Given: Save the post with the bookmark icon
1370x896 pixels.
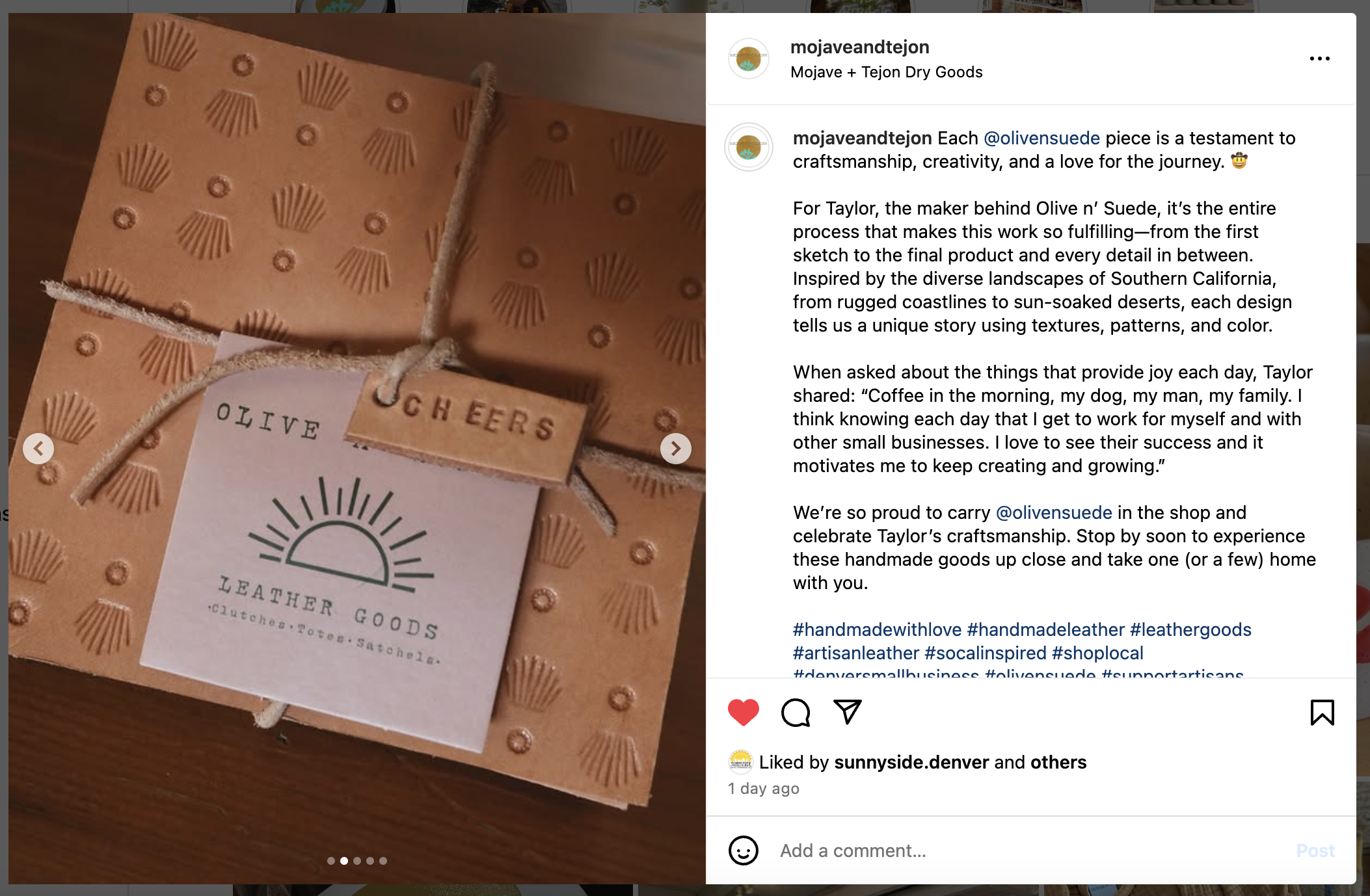Looking at the screenshot, I should (1322, 713).
